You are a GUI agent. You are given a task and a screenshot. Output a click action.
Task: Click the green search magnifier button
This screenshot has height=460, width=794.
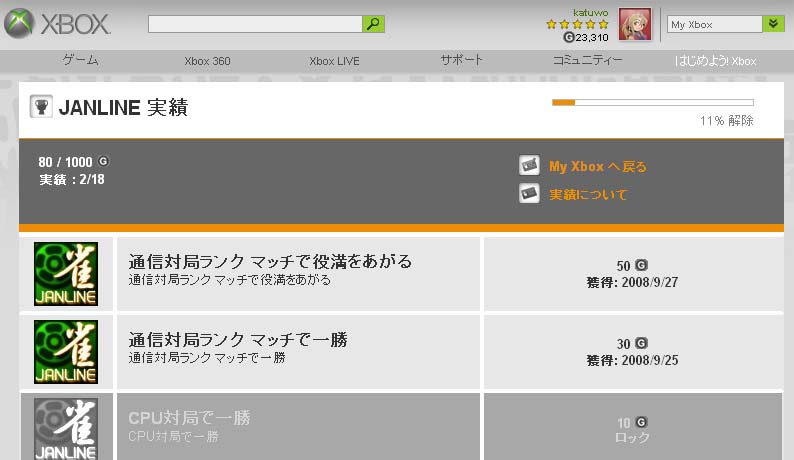point(373,24)
